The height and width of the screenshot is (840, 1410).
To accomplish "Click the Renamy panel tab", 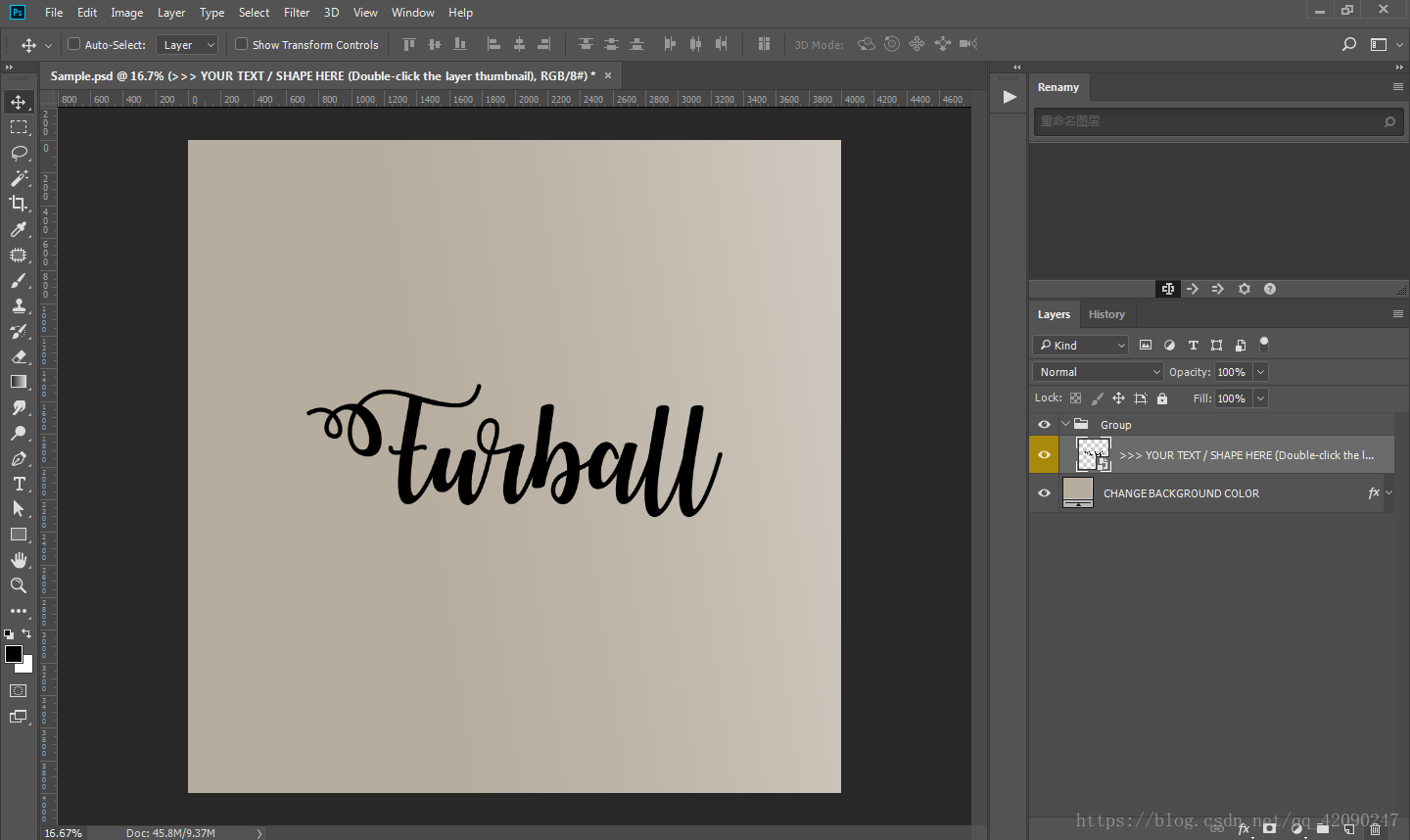I will click(x=1058, y=87).
